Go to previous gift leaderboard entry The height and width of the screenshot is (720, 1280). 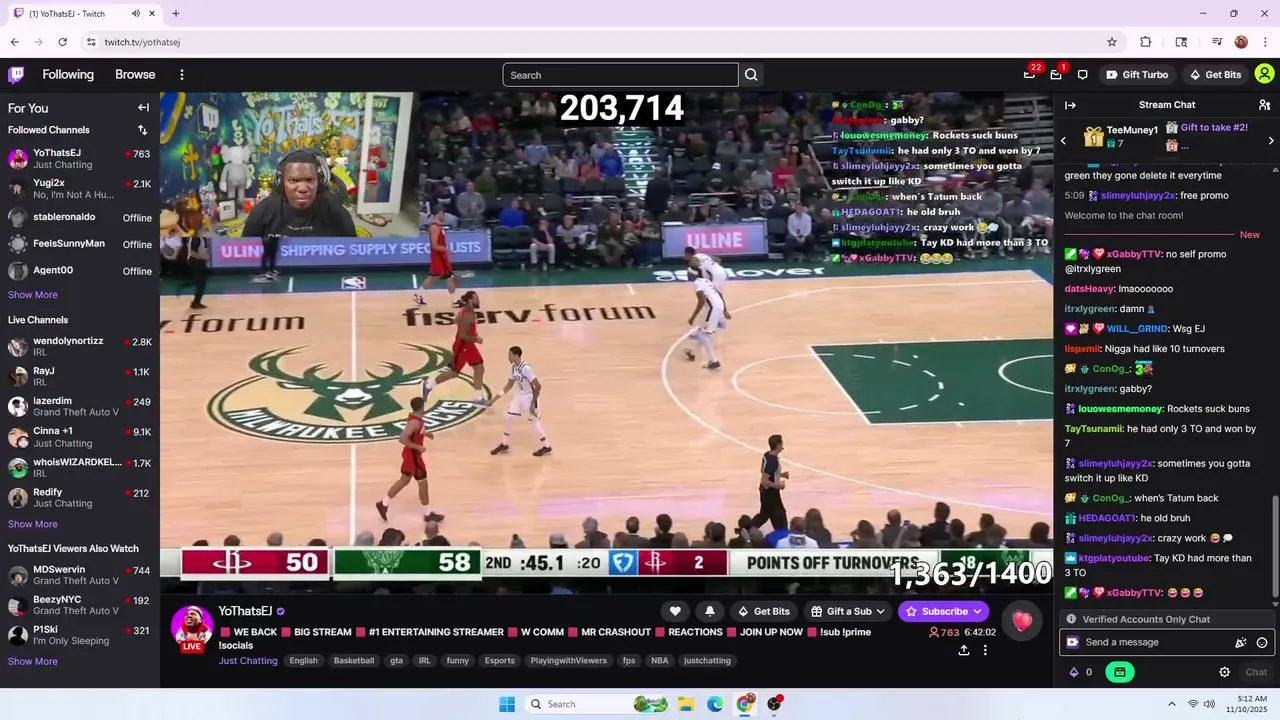coord(1064,140)
